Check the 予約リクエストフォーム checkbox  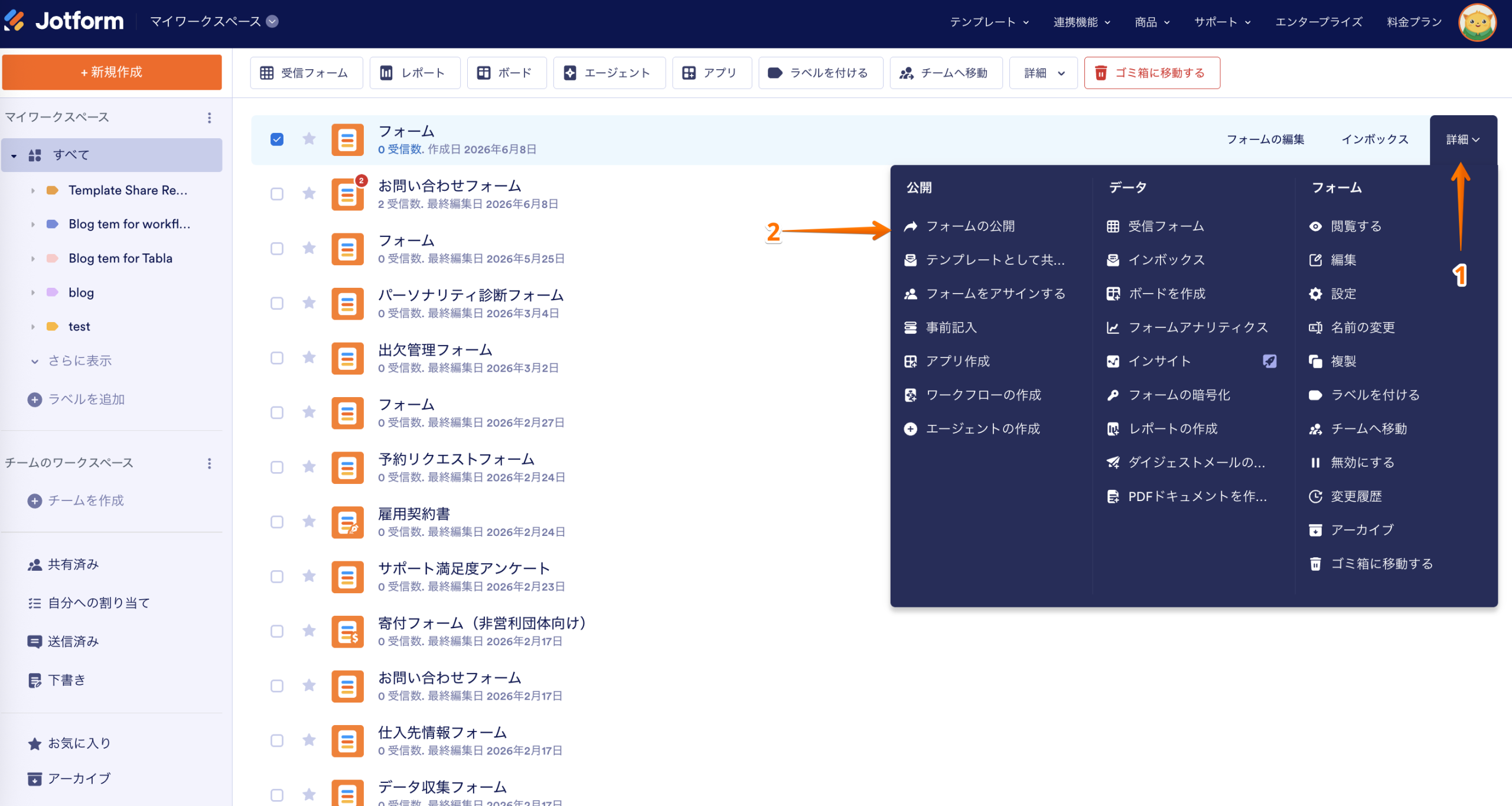point(277,467)
